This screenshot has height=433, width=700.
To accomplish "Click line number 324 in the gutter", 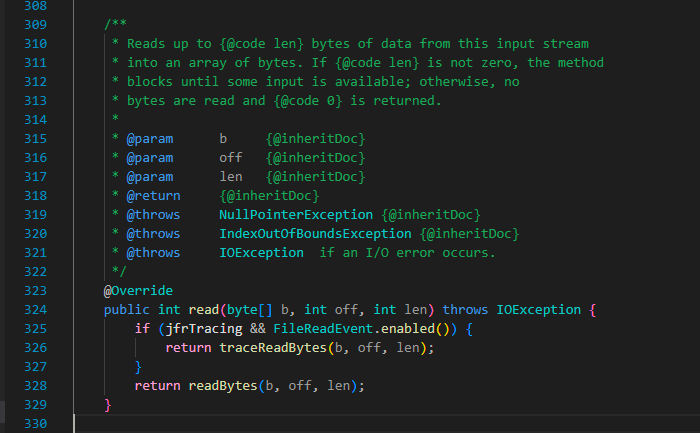I will tap(35, 310).
